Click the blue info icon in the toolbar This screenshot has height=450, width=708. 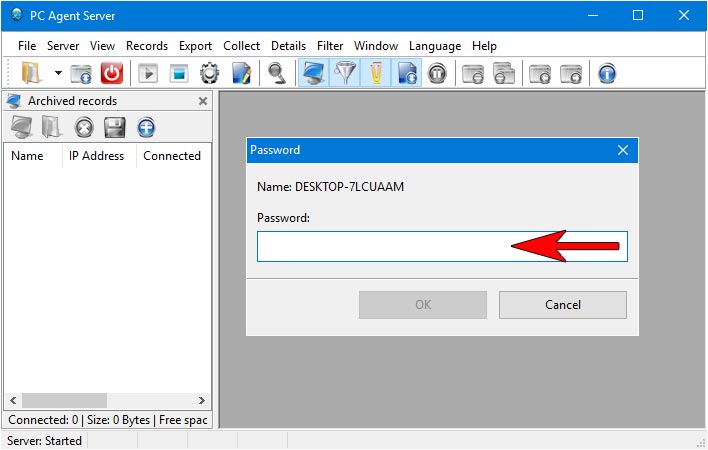(x=606, y=73)
